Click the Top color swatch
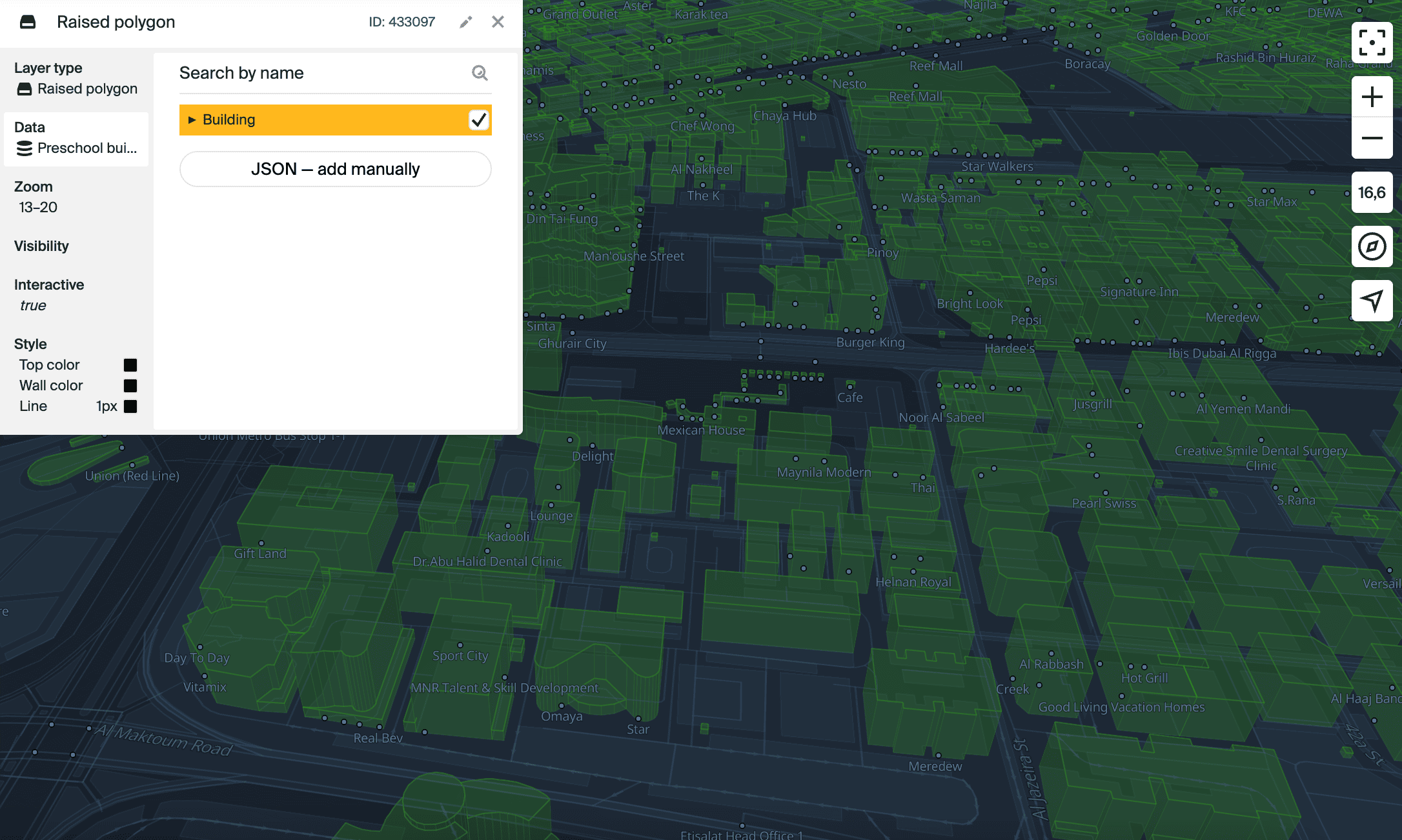The width and height of the screenshot is (1402, 840). point(130,365)
